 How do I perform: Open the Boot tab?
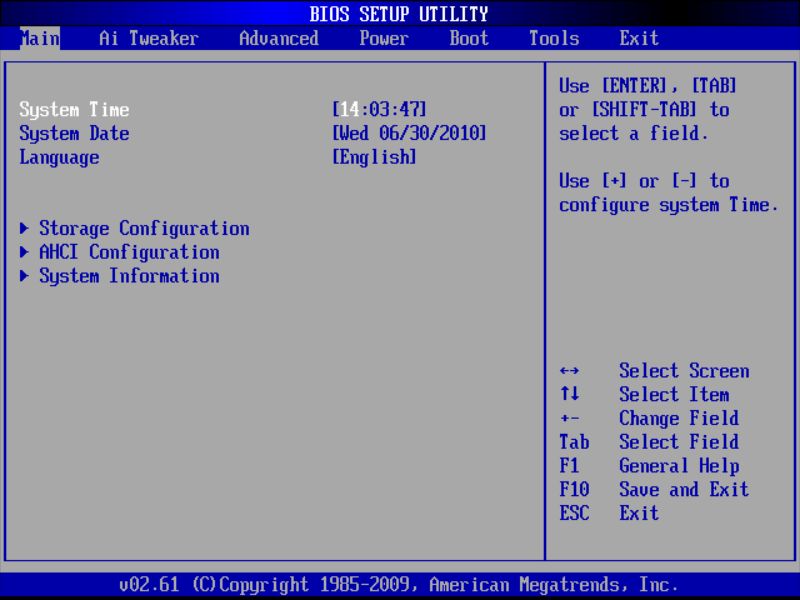(x=469, y=38)
